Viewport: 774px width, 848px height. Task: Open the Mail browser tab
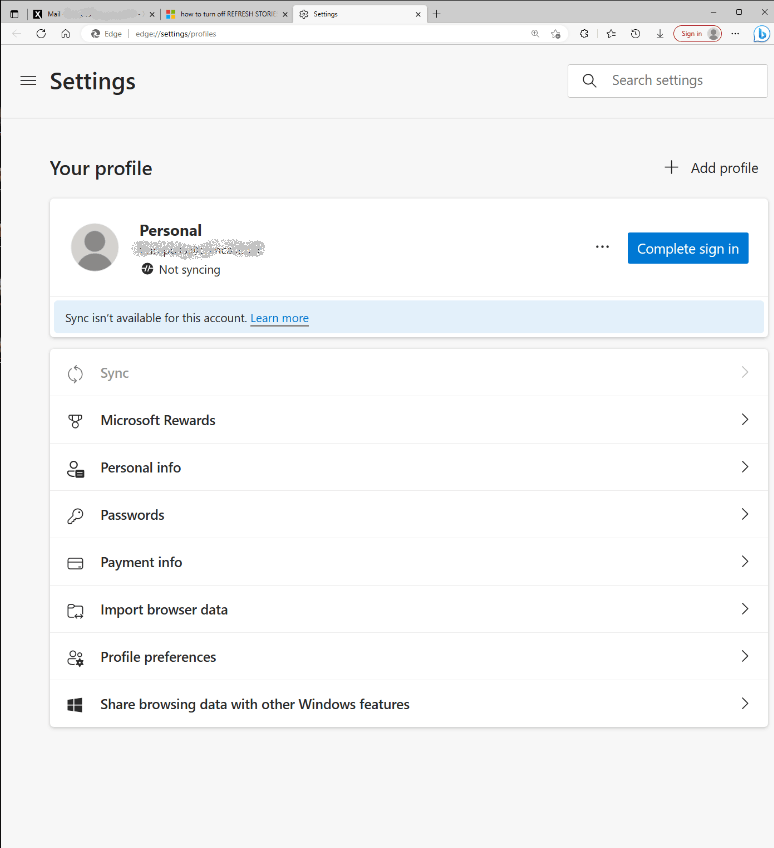(x=90, y=14)
